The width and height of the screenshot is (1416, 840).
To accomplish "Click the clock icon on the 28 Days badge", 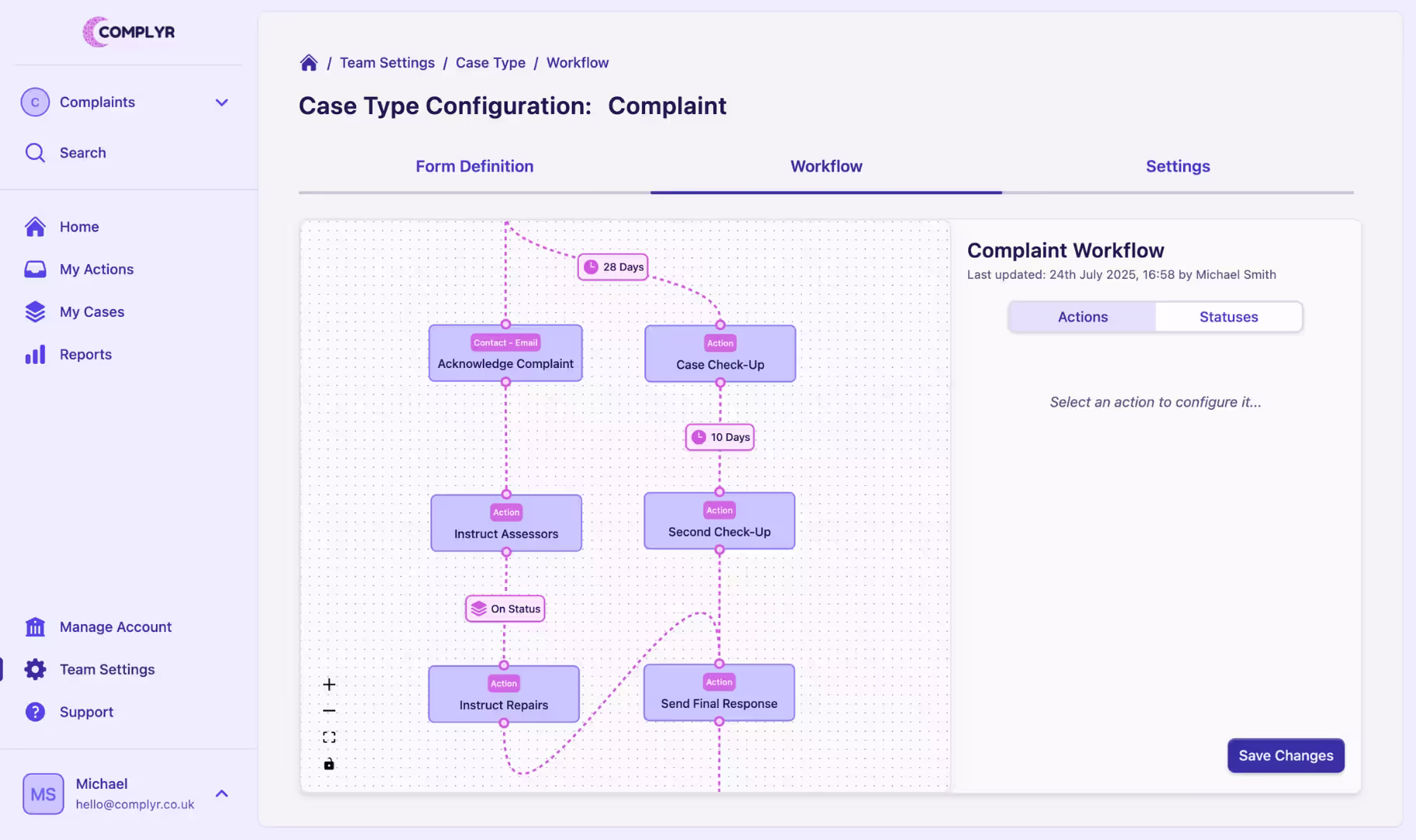I will tap(592, 266).
